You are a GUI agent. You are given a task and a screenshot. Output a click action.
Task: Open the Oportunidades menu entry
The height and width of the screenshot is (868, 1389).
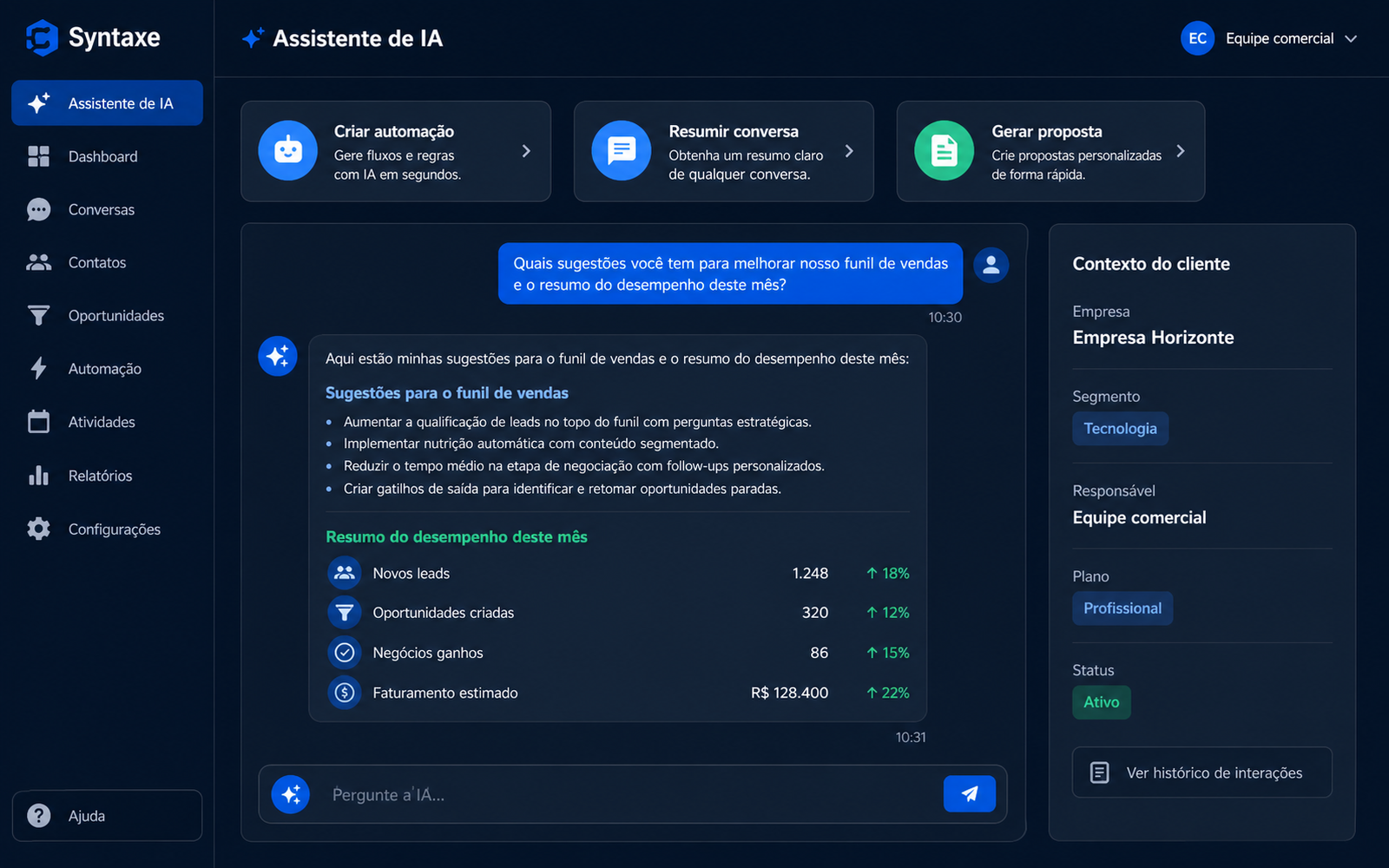pos(107,315)
